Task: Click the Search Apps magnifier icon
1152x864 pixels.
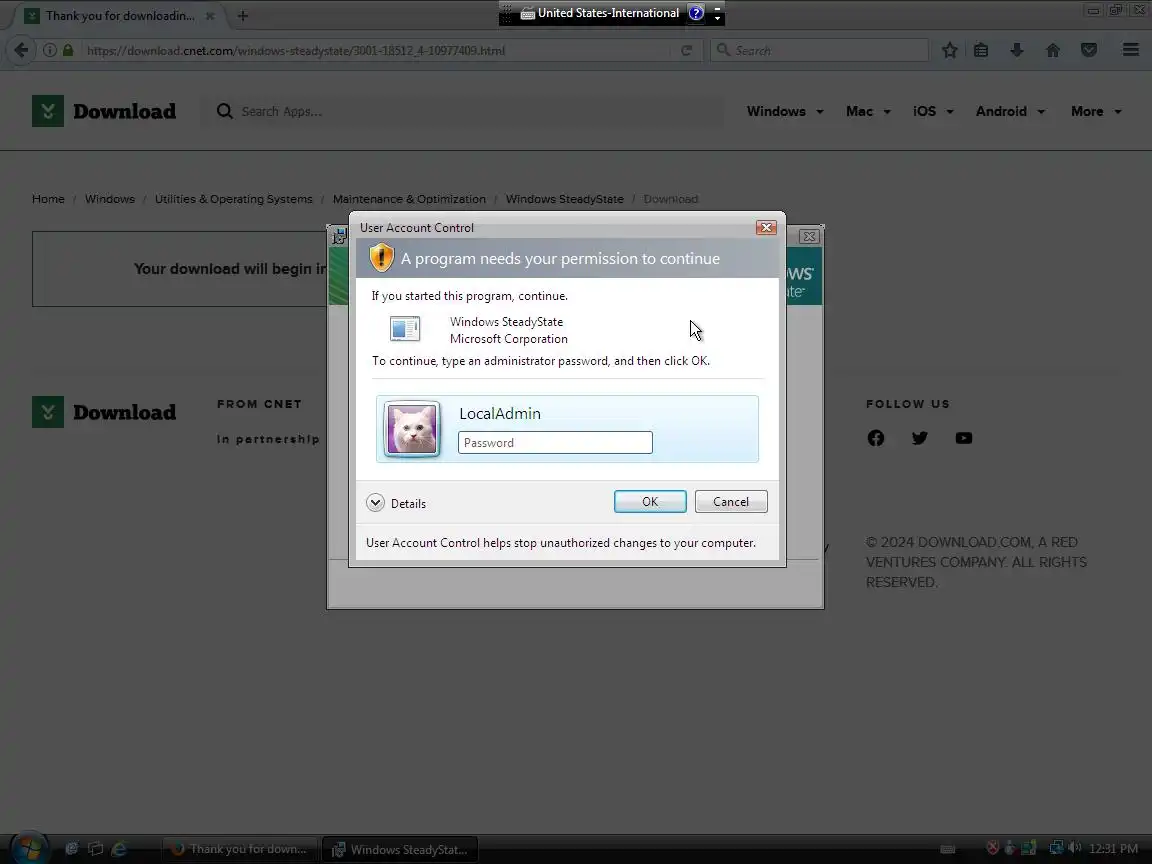Action: [x=225, y=111]
